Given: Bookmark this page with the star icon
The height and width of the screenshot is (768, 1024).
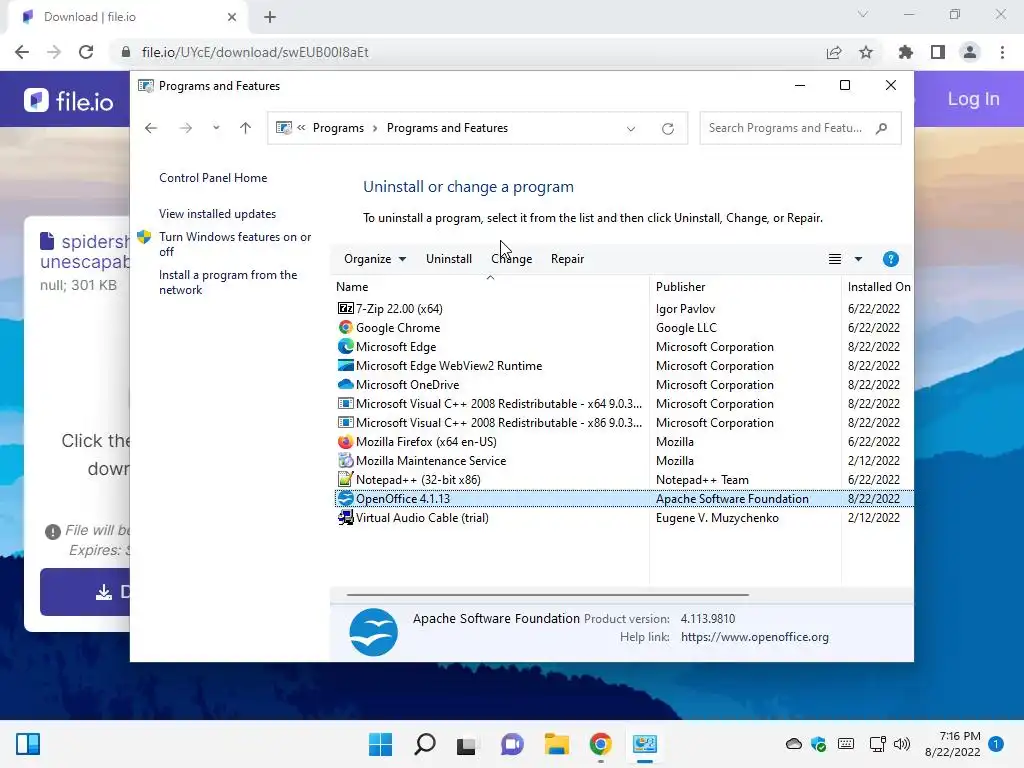Looking at the screenshot, I should click(x=866, y=52).
